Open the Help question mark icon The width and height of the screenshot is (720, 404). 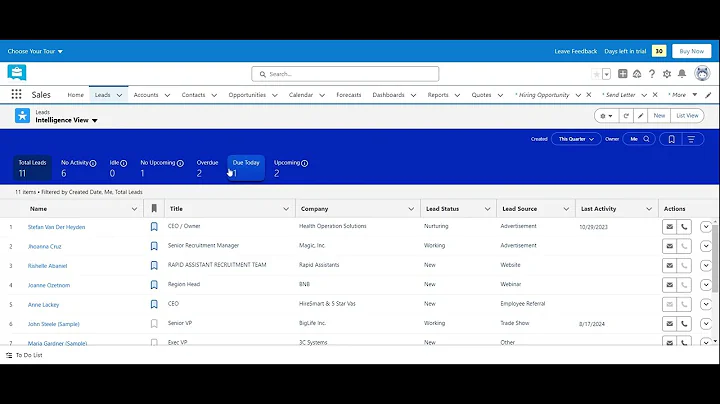tap(652, 73)
